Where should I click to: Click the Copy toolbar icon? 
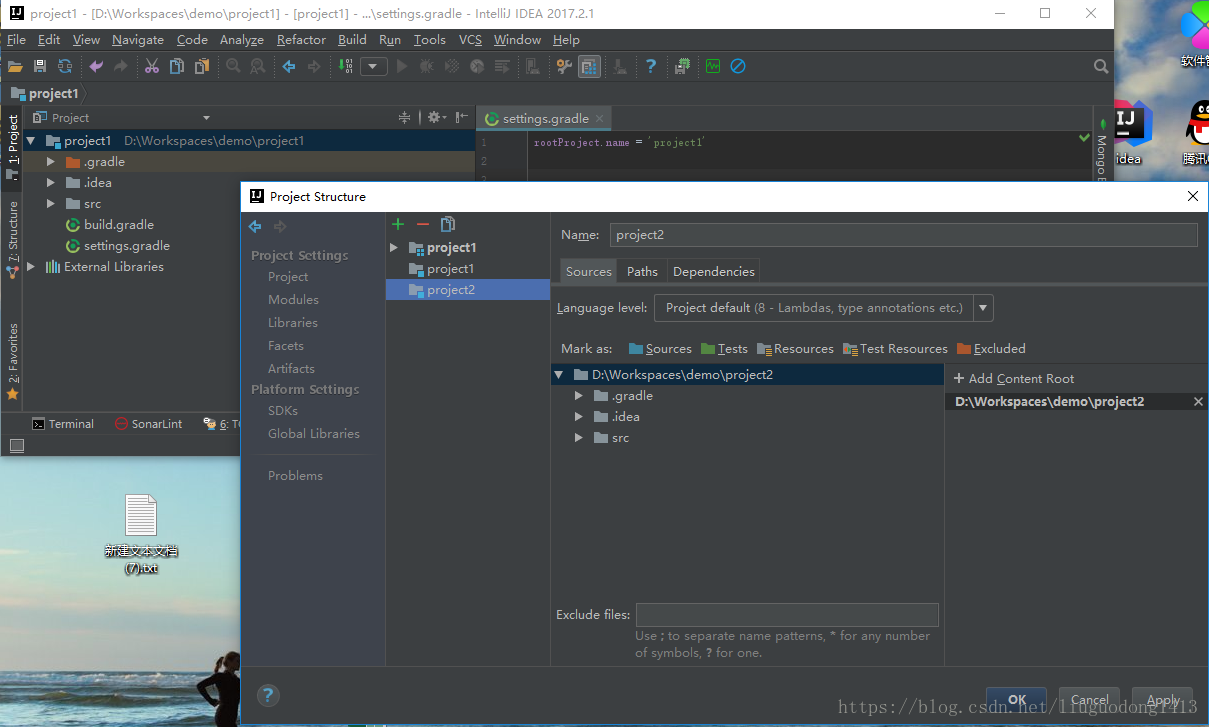pos(177,66)
